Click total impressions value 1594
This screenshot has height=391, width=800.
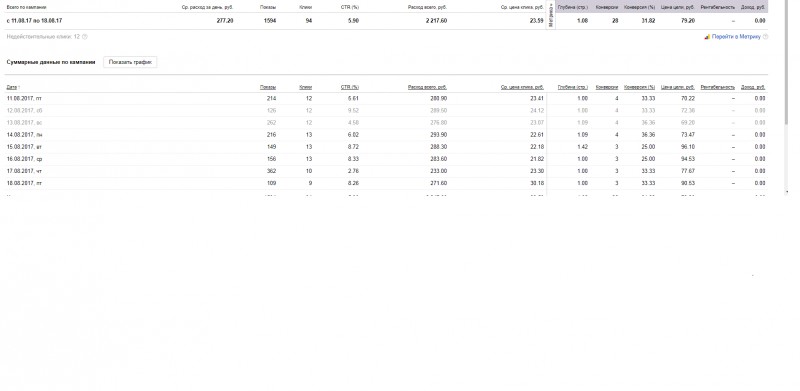[x=270, y=21]
